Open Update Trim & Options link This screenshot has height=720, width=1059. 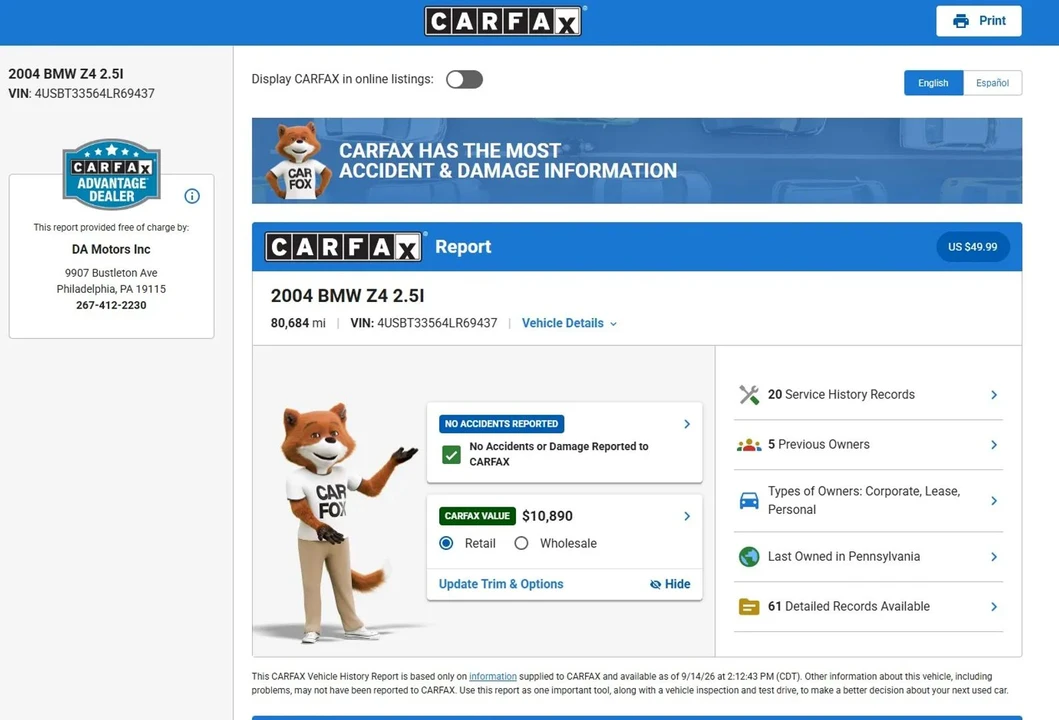click(x=501, y=584)
